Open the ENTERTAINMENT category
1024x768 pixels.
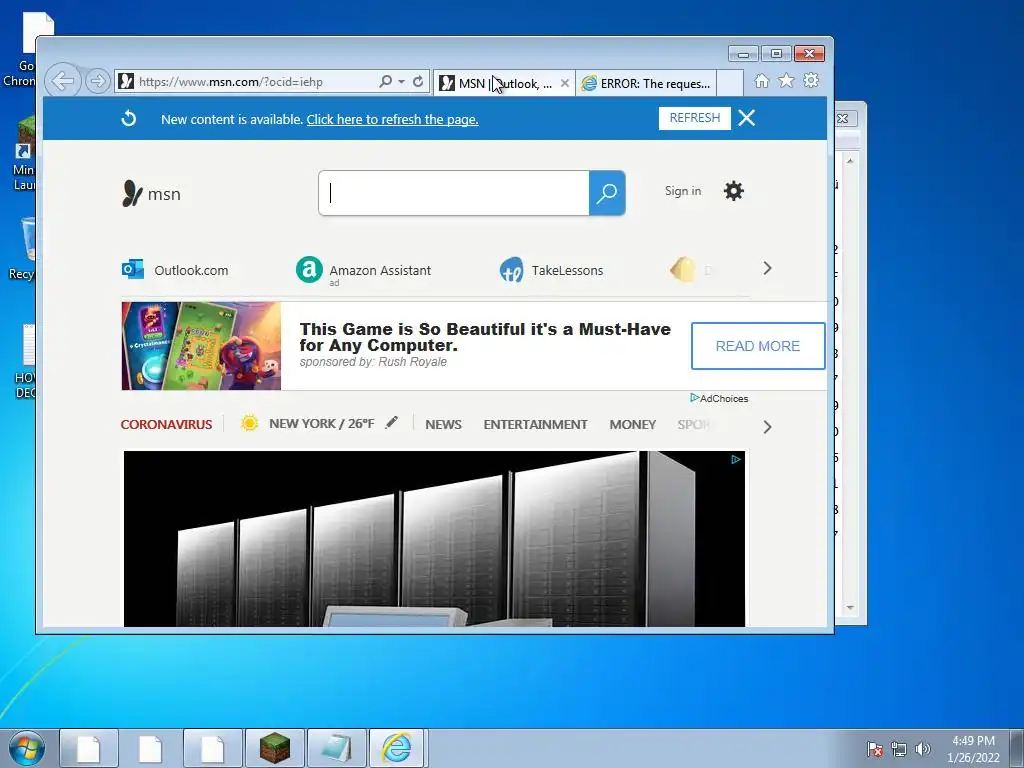coord(536,424)
